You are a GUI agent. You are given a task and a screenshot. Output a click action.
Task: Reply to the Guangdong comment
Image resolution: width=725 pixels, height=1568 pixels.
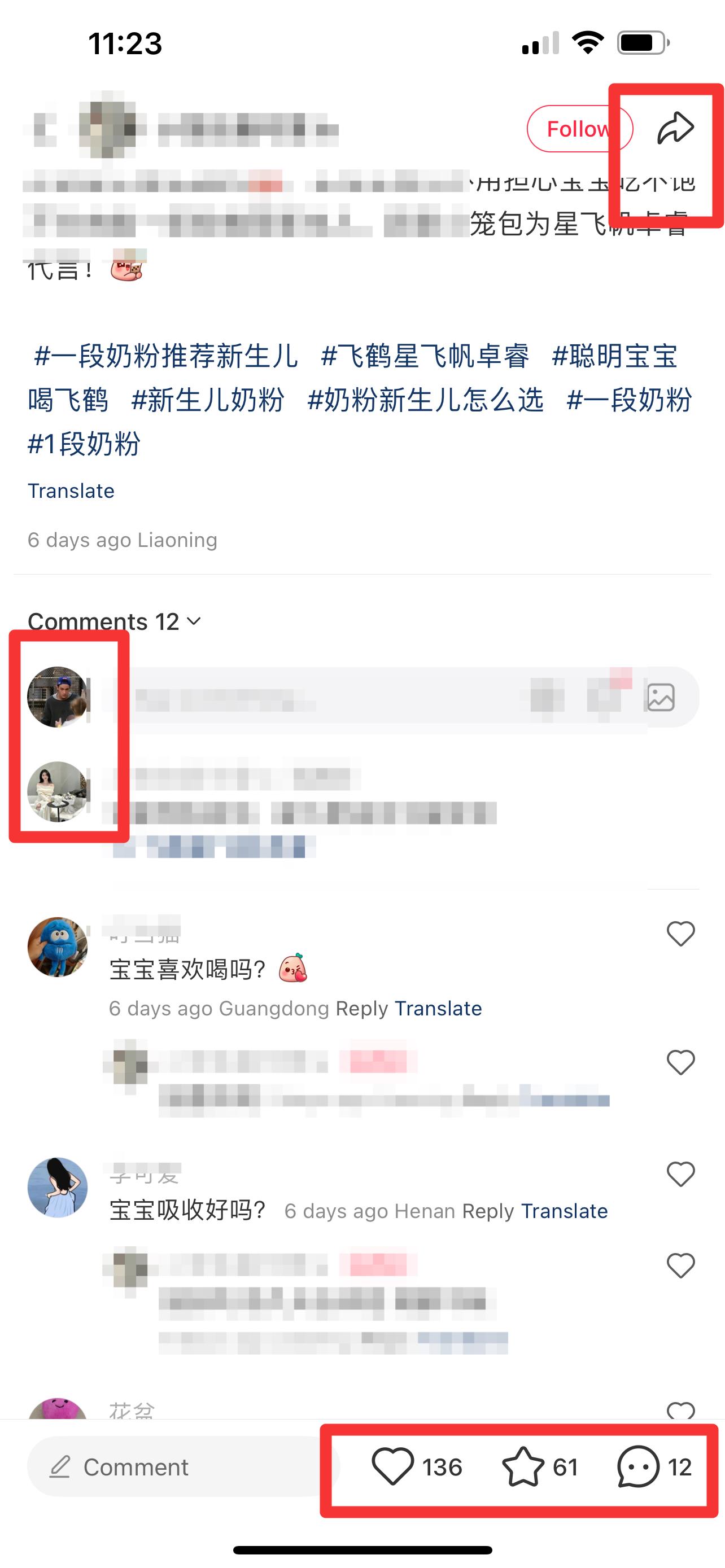(361, 1009)
